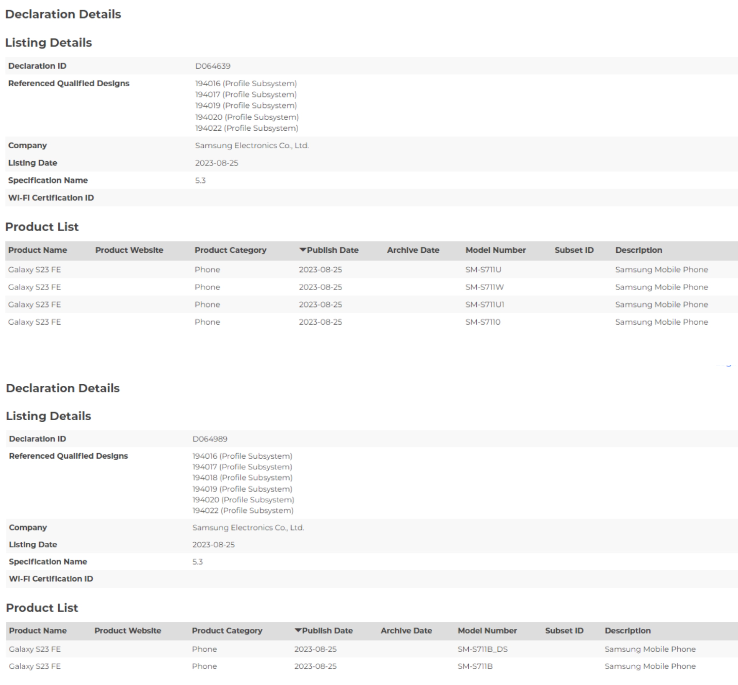Click 194016 (Profile Subsystem) under declaration D064639
Viewport: 738px width, 685px height.
(x=246, y=83)
